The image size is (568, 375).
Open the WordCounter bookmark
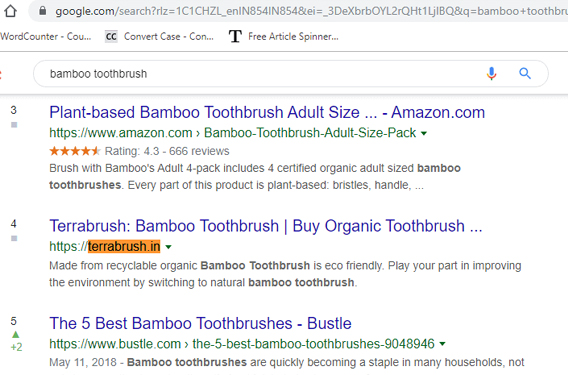tap(46, 37)
